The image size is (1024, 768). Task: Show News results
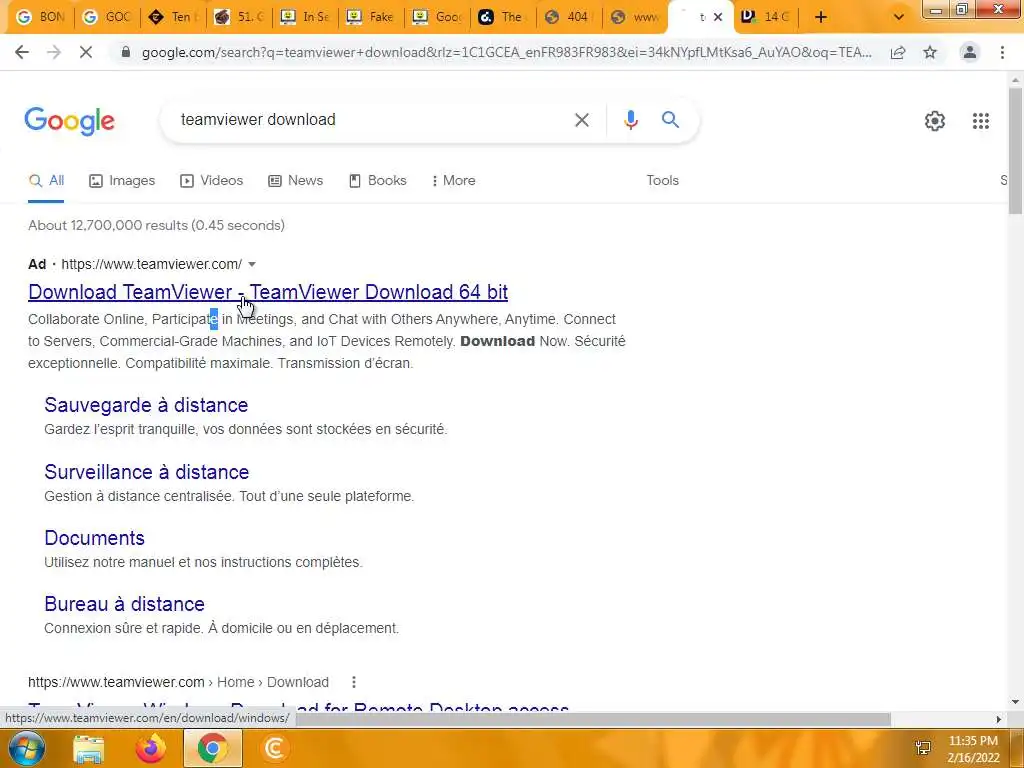[x=296, y=181]
